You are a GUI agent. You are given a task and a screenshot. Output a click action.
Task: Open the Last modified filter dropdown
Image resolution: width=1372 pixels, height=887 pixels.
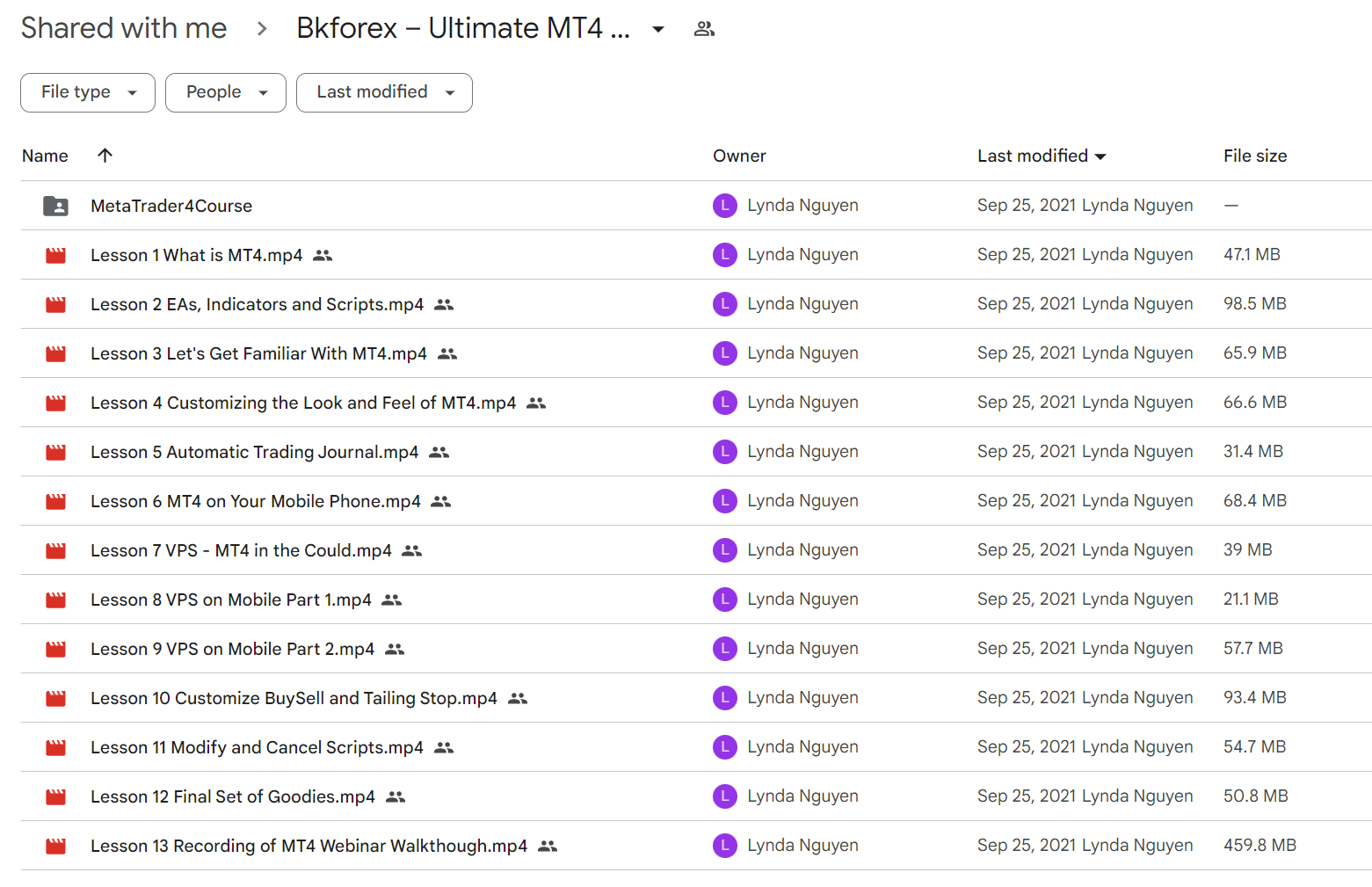[384, 92]
